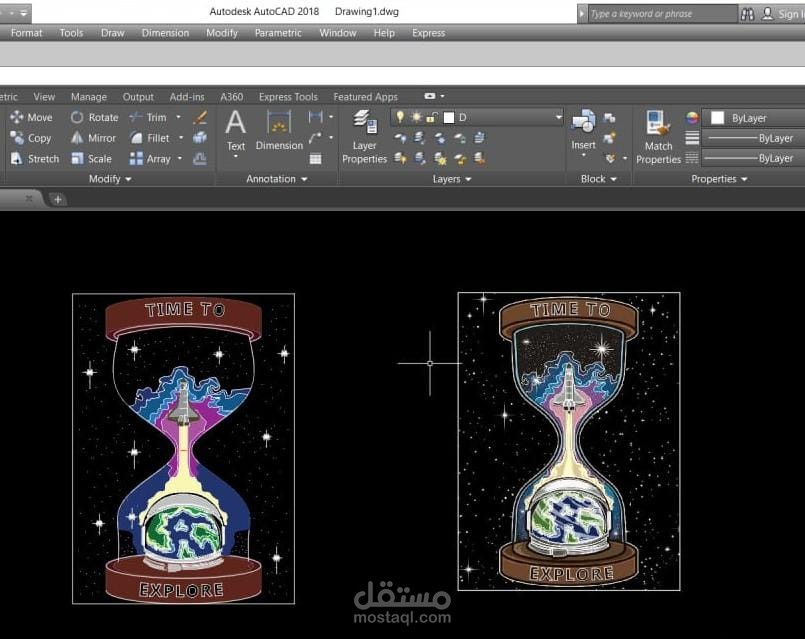Viewport: 805px width, 639px height.
Task: Click the Table annotation icon
Action: (315, 159)
